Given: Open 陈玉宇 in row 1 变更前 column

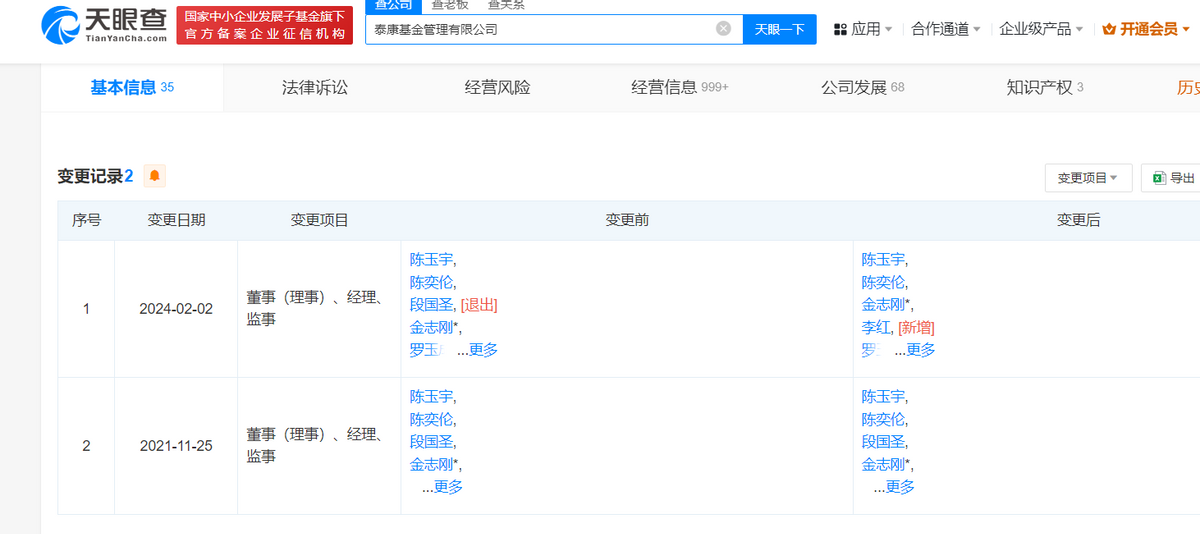Looking at the screenshot, I should coord(431,259).
